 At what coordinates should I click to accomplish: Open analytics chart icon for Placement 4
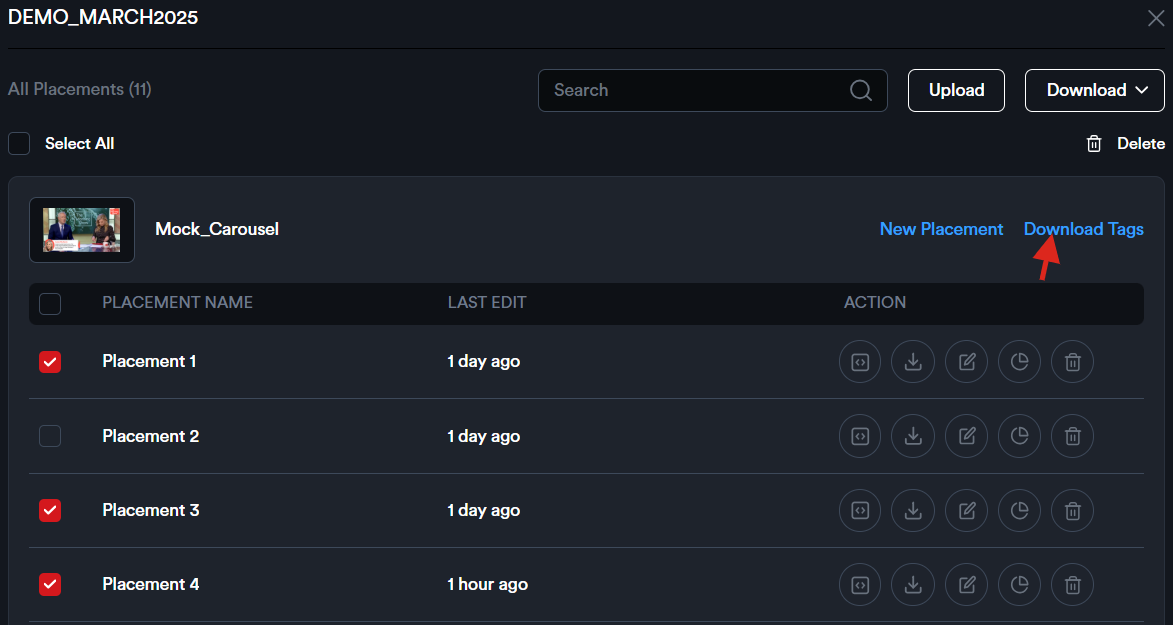[1019, 584]
